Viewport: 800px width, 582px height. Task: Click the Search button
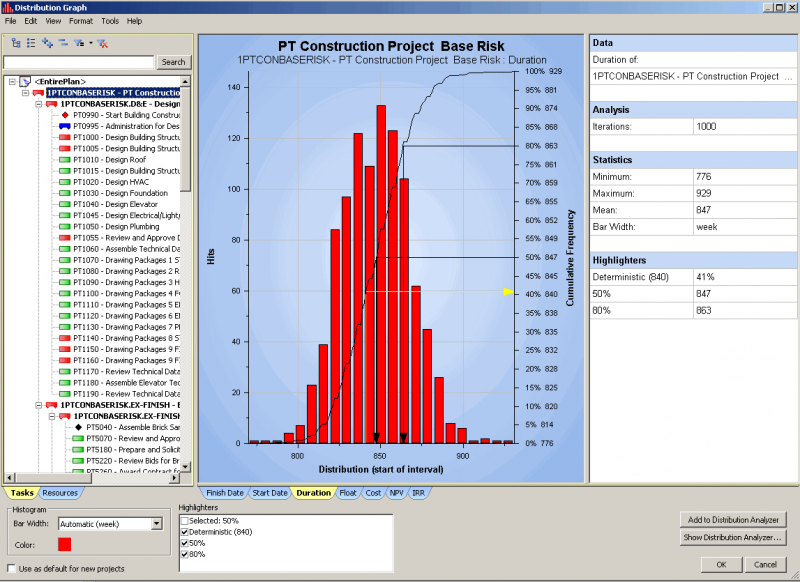[x=173, y=62]
